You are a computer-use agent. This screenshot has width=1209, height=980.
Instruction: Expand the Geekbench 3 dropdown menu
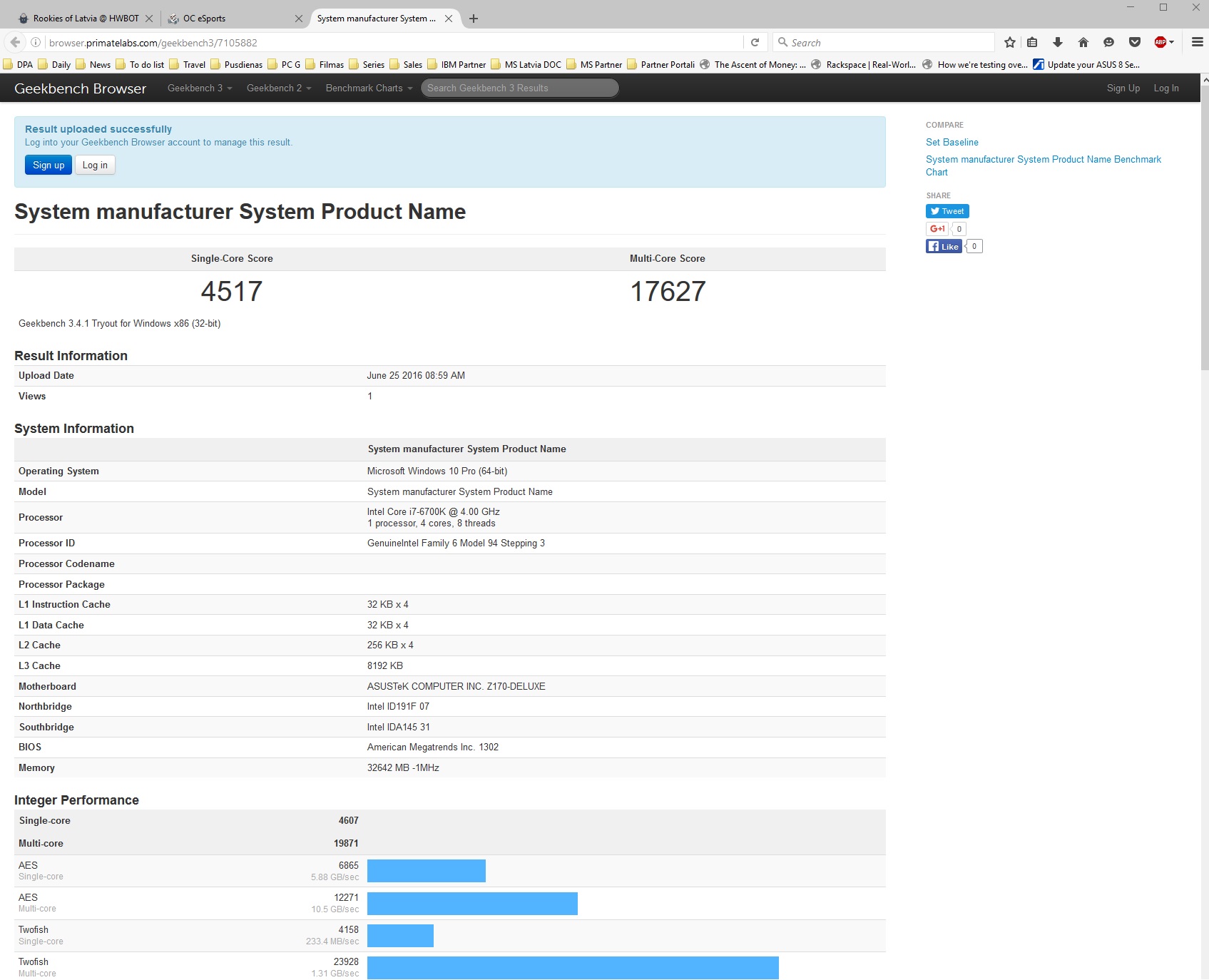200,88
